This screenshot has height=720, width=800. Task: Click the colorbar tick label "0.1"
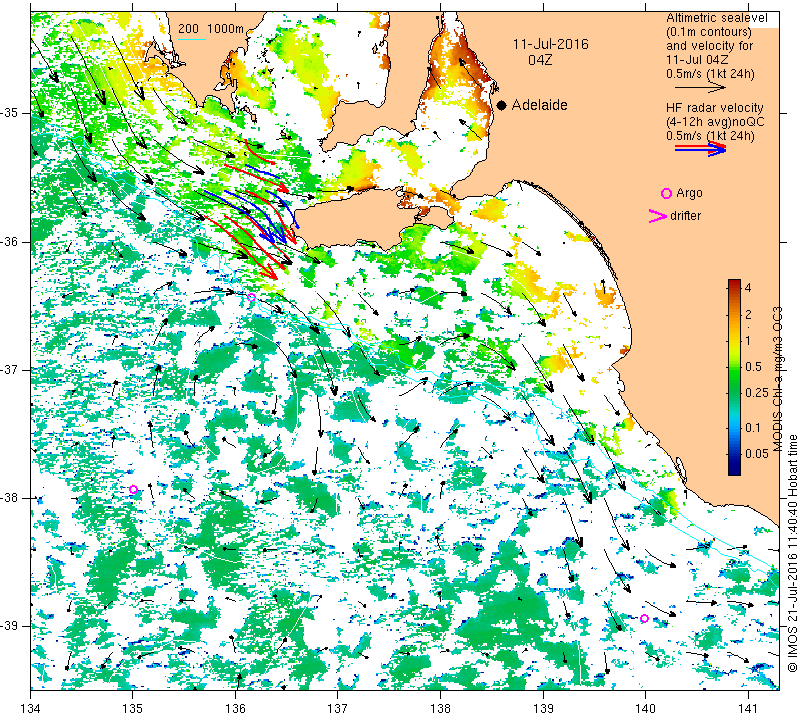[x=753, y=428]
